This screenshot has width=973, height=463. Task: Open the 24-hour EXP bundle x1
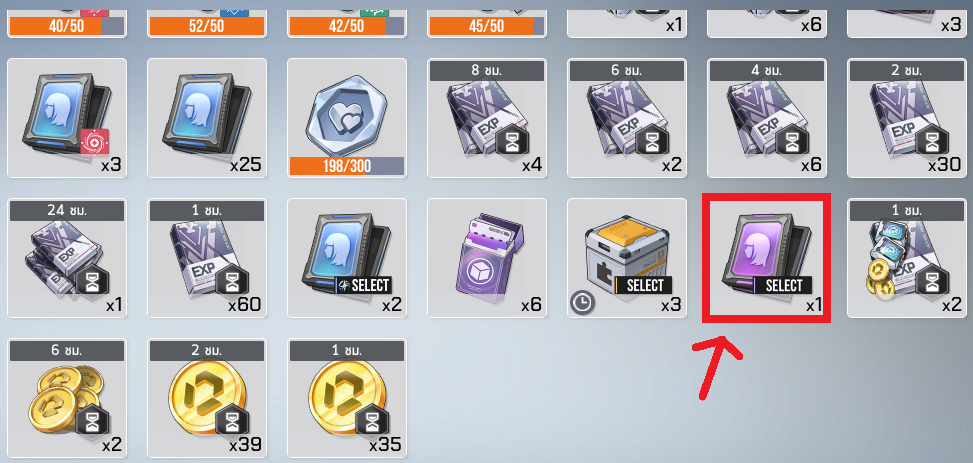pyautogui.click(x=66, y=258)
